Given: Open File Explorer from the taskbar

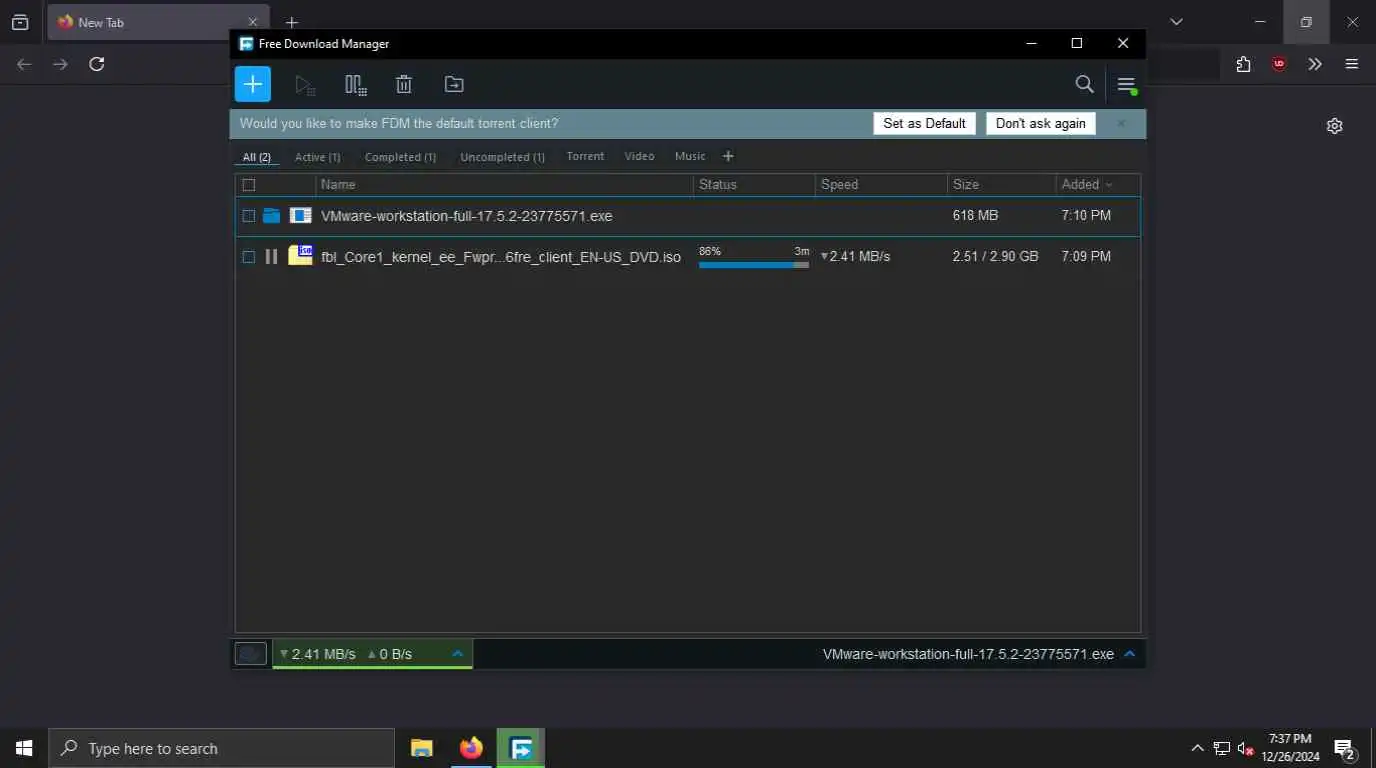Looking at the screenshot, I should click(x=422, y=748).
